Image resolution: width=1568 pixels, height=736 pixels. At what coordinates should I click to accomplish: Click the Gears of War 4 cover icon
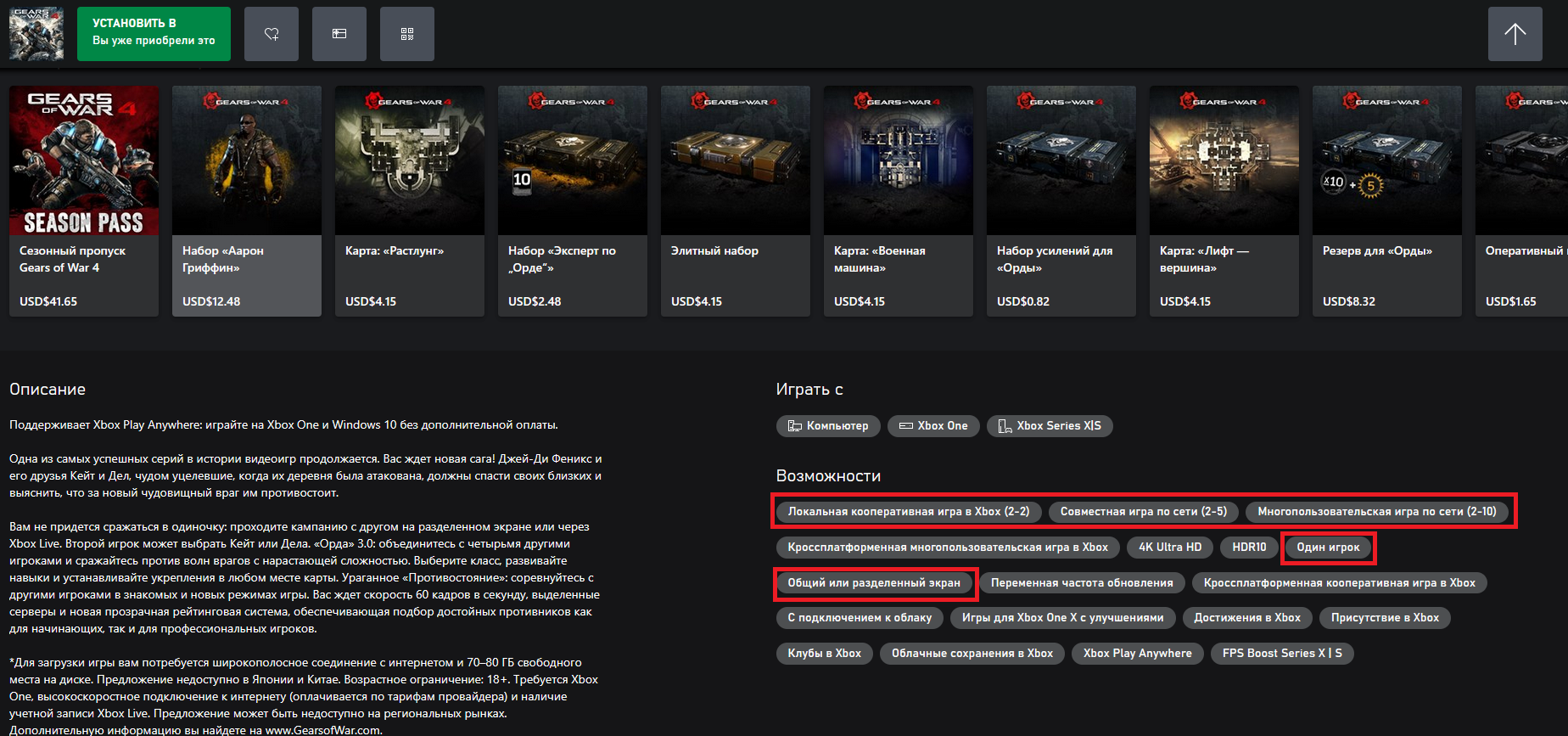tap(36, 34)
